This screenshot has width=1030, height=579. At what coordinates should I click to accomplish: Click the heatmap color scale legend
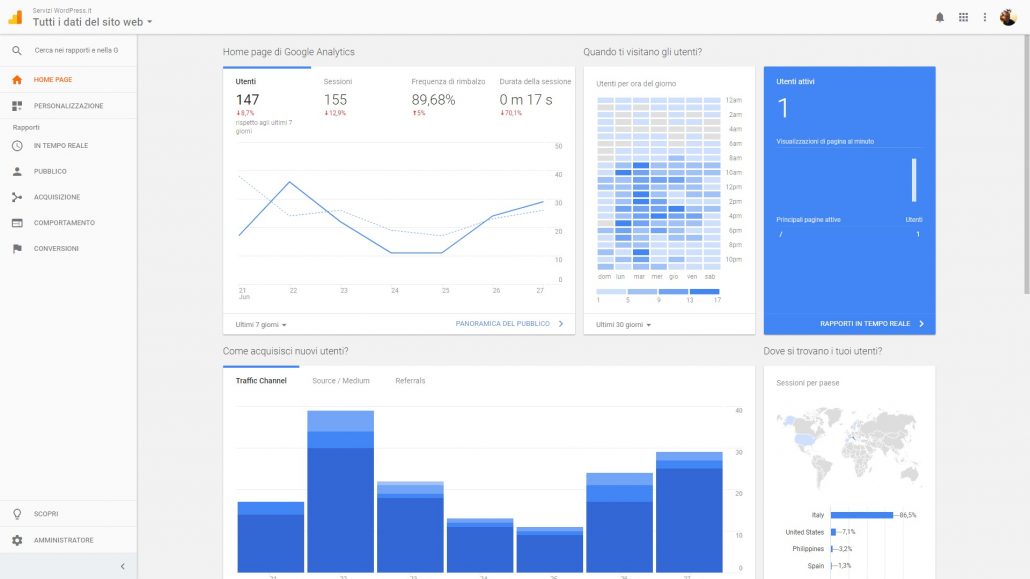pyautogui.click(x=658, y=292)
